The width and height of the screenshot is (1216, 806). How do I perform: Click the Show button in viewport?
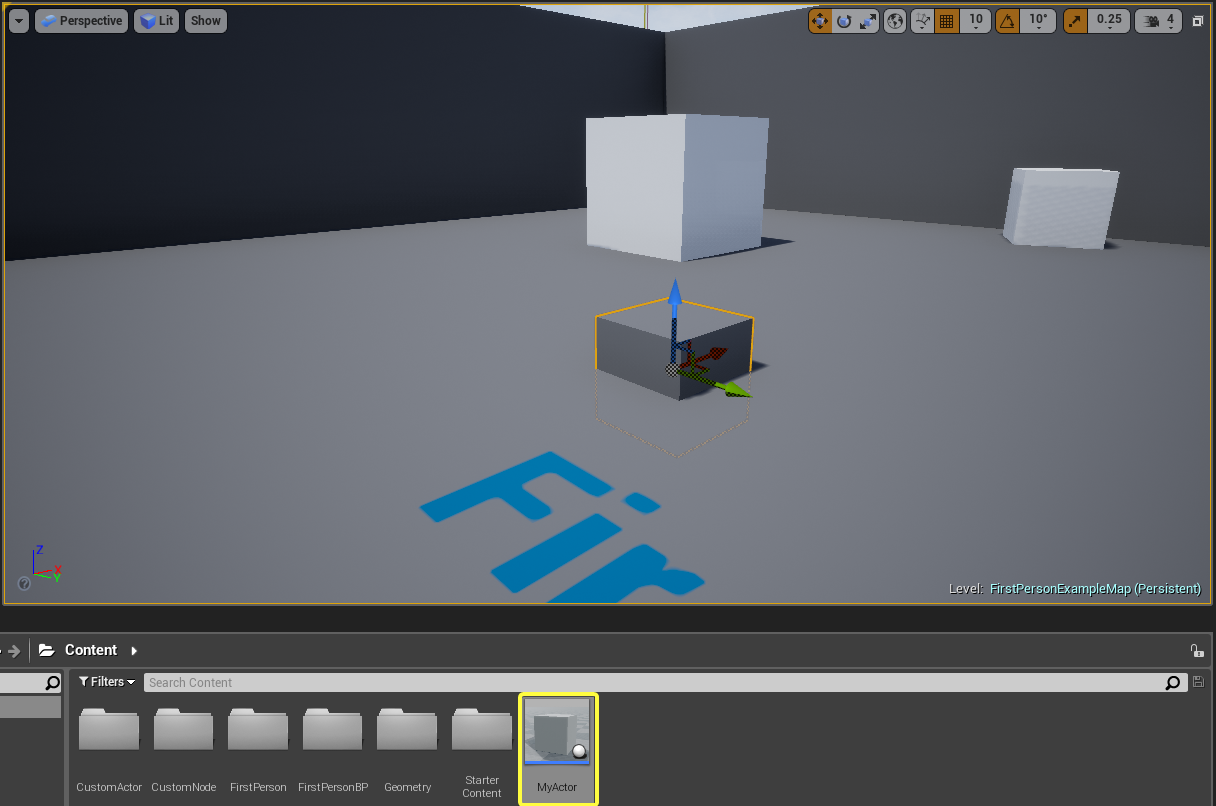click(x=206, y=21)
